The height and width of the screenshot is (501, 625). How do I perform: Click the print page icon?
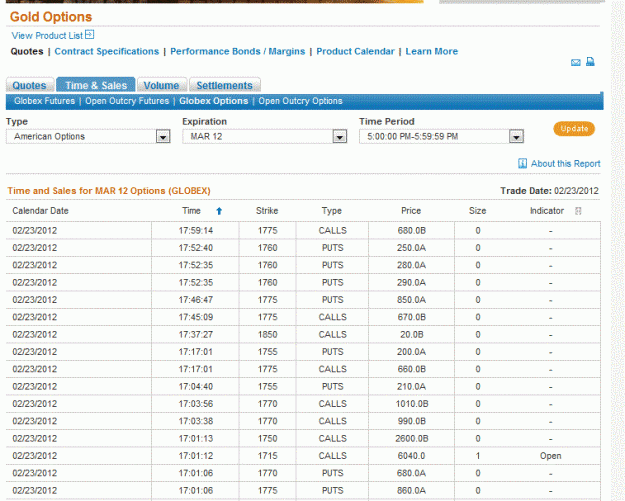(590, 62)
